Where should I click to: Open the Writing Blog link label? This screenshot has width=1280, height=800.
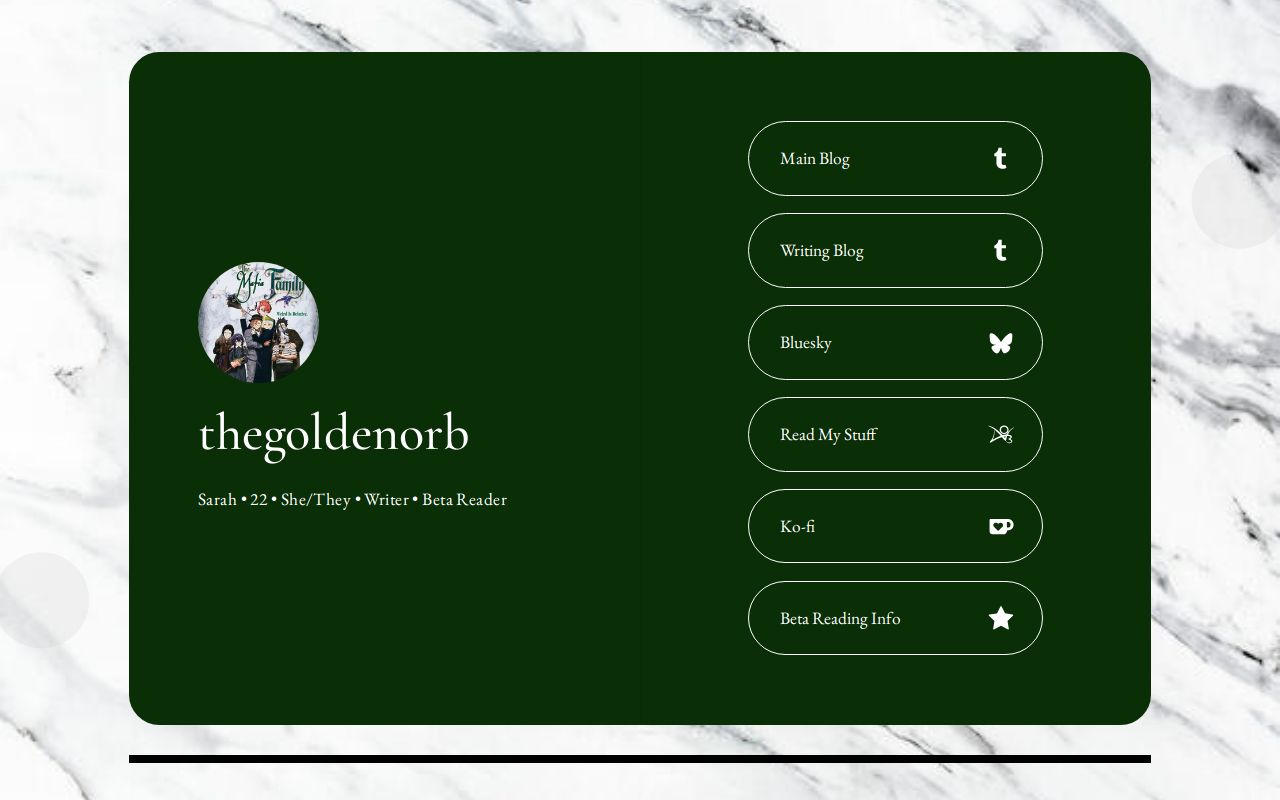pos(822,250)
